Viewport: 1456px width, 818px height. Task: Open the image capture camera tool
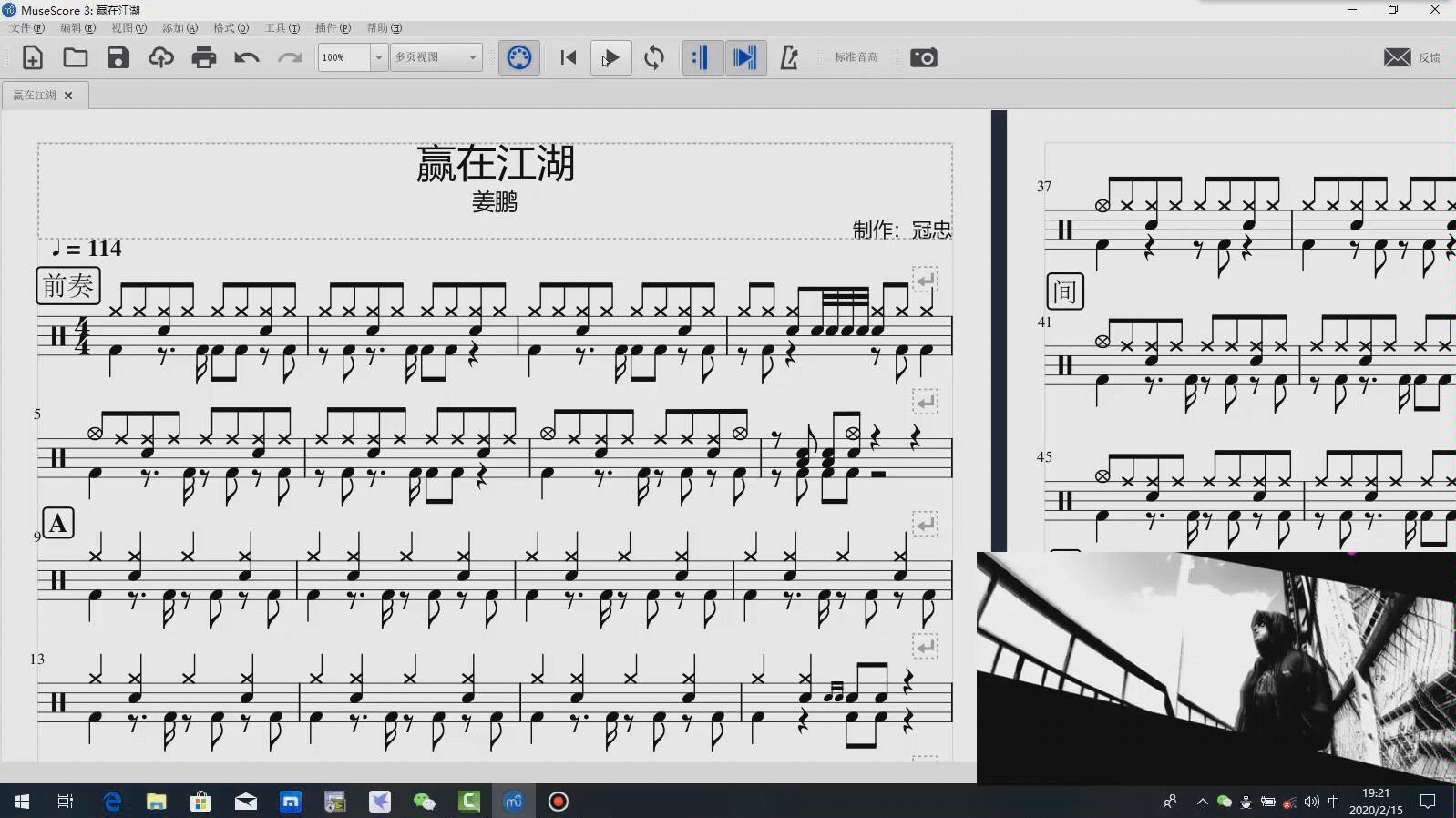(924, 57)
